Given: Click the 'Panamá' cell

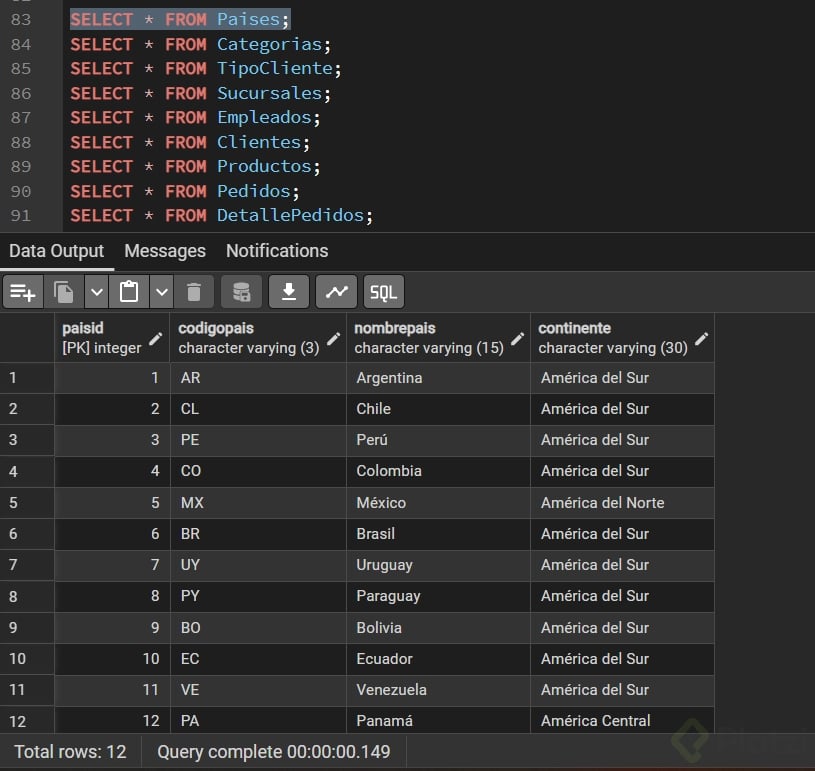Looking at the screenshot, I should [x=439, y=721].
